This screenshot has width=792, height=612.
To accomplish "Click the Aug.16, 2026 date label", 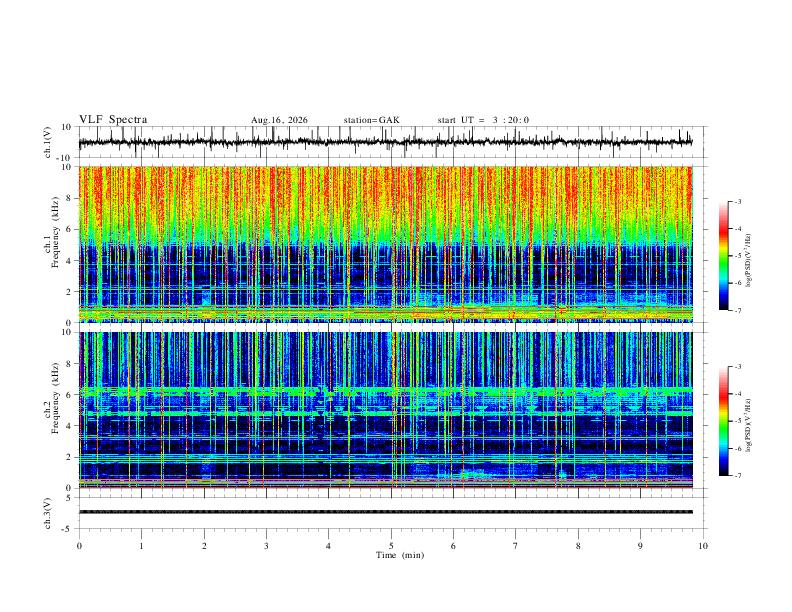I will (x=279, y=120).
